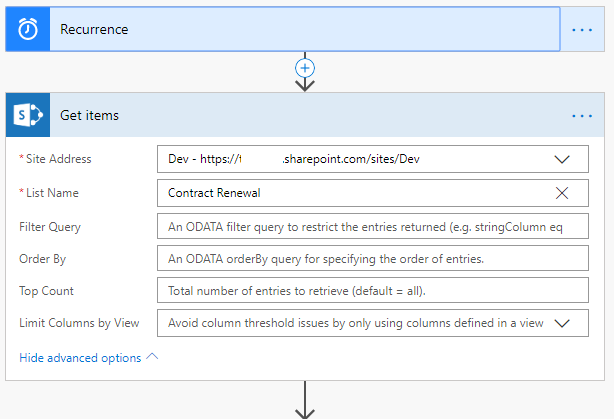
Task: Click the Dev SharePoint site address text
Action: tap(293, 159)
